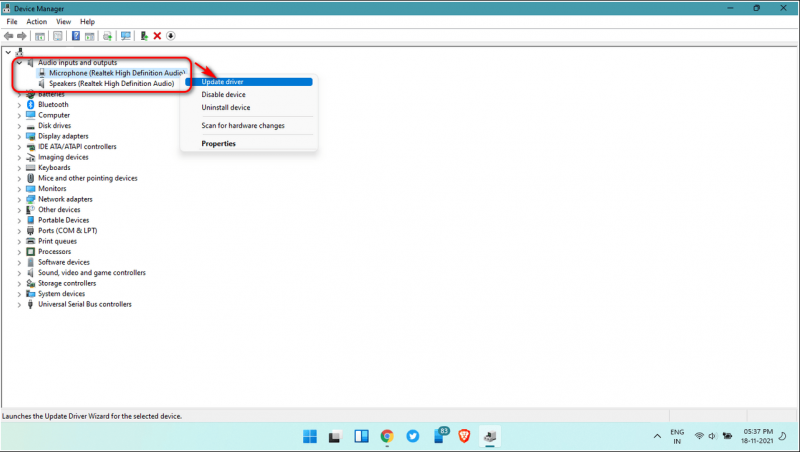Click the Forward arrow in the toolbar
Viewport: 800px width, 452px height.
click(21, 36)
